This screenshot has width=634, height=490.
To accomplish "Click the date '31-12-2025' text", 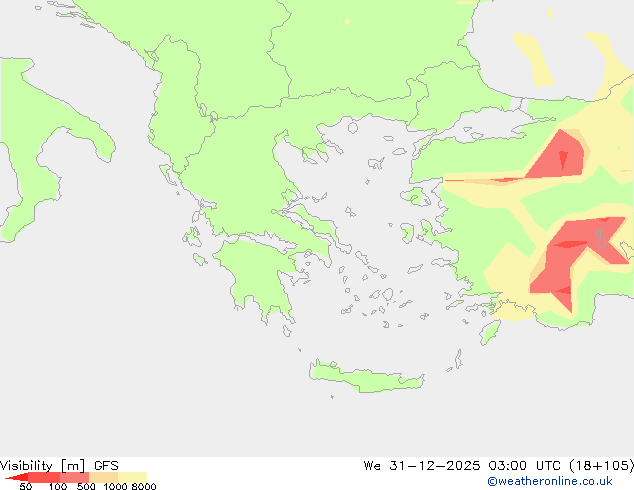I will [x=435, y=466].
